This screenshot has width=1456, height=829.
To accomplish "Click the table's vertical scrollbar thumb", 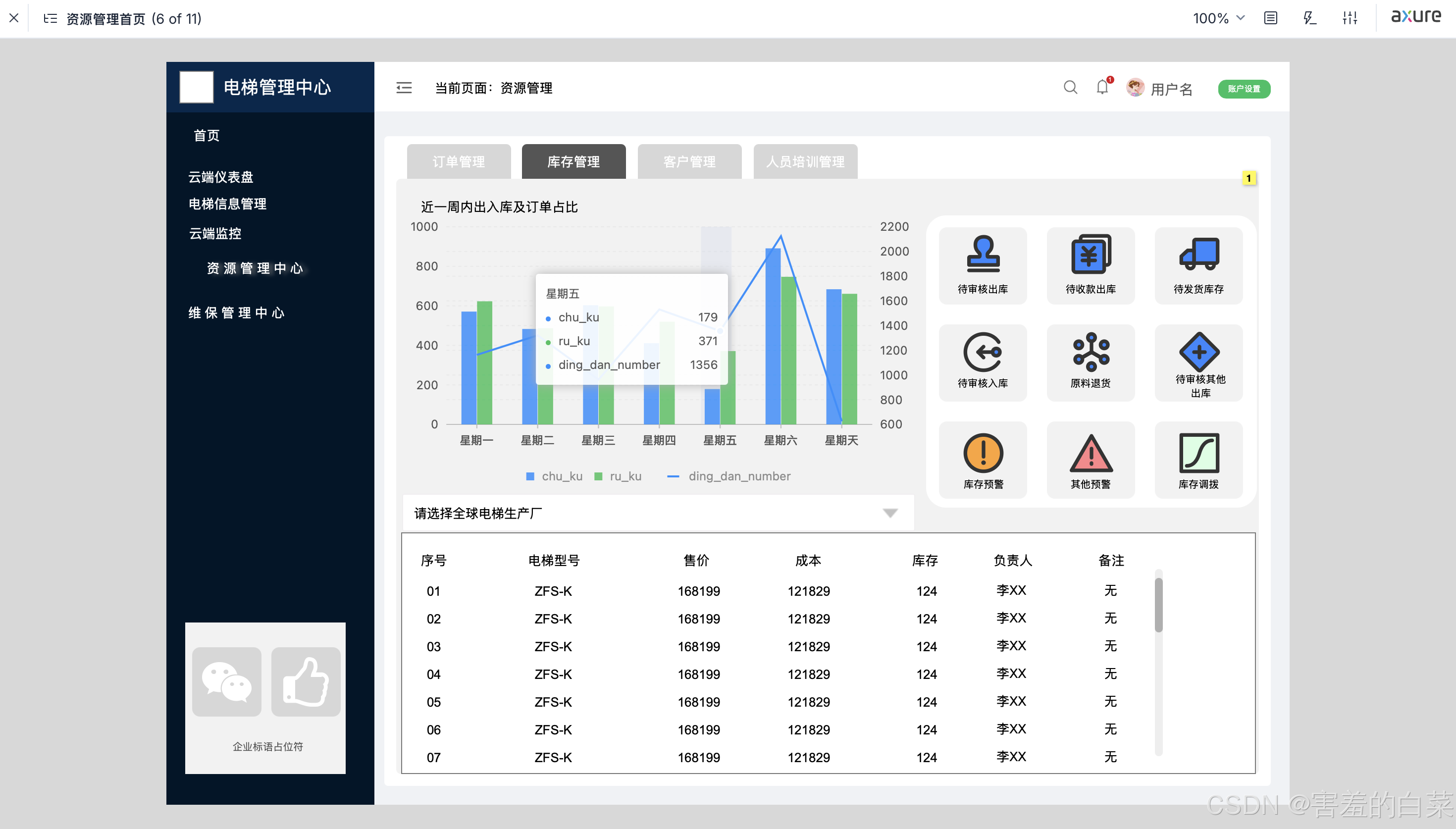I will (1158, 605).
